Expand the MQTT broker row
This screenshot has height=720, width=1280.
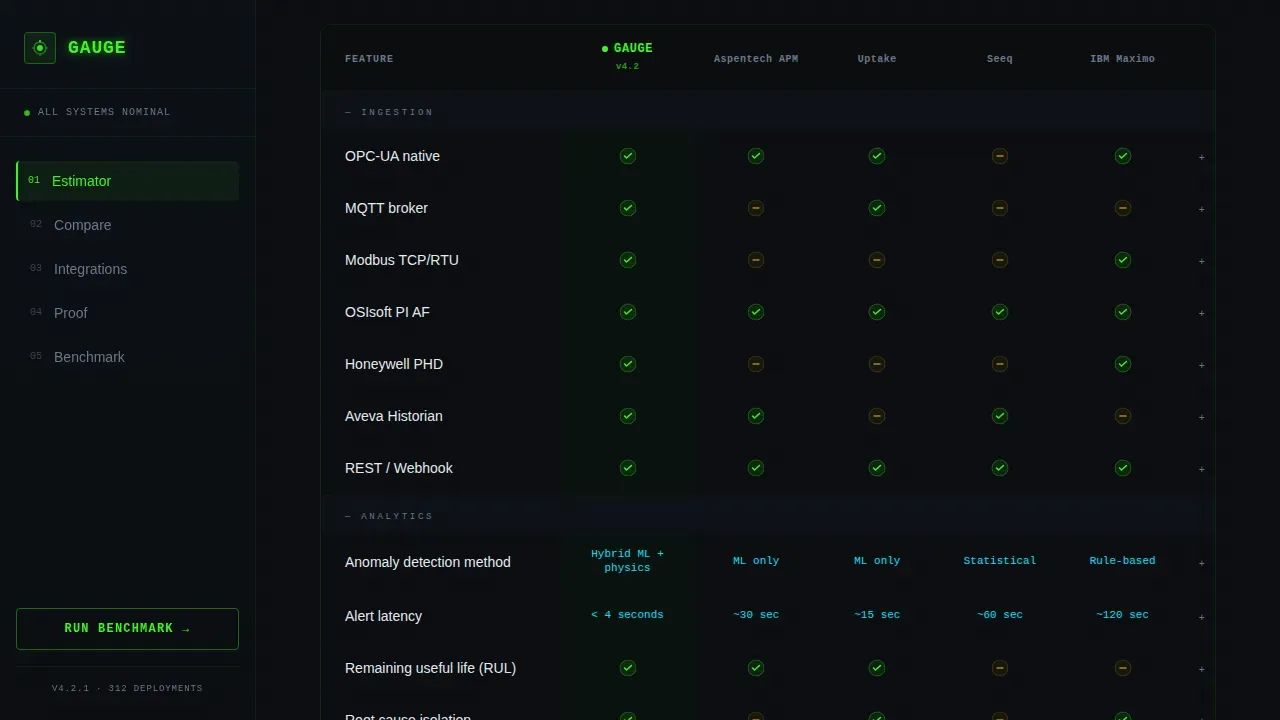click(1201, 209)
